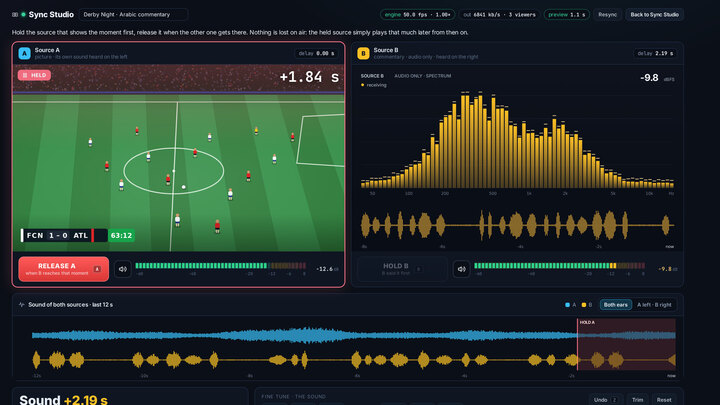Image resolution: width=720 pixels, height=405 pixels.
Task: Click Source A delay 0.00 s value
Action: 316,54
